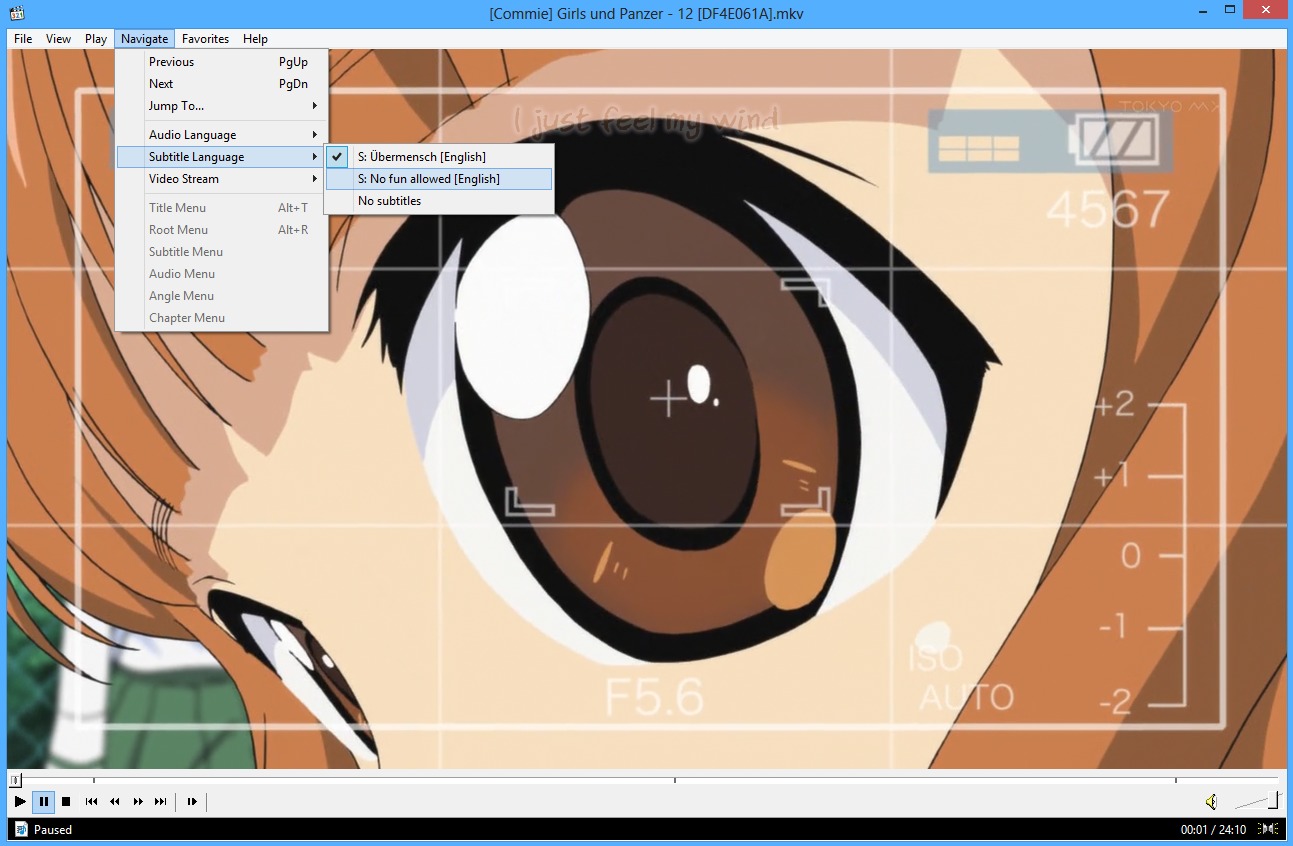Click the Angle Menu entry
Image resolution: width=1293 pixels, height=846 pixels.
point(222,296)
